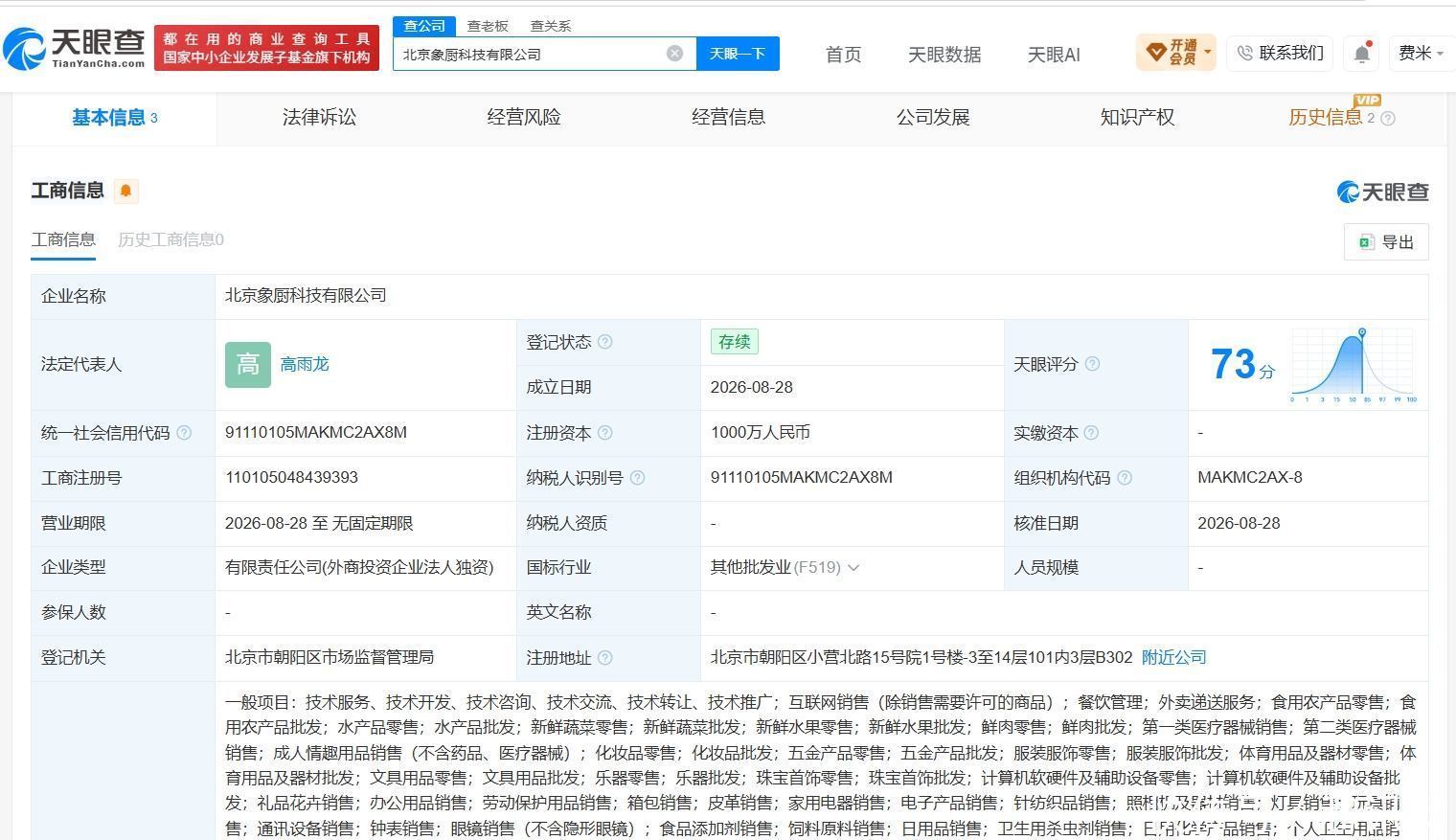
Task: Open the 知识产权 tab
Action: 1137,117
